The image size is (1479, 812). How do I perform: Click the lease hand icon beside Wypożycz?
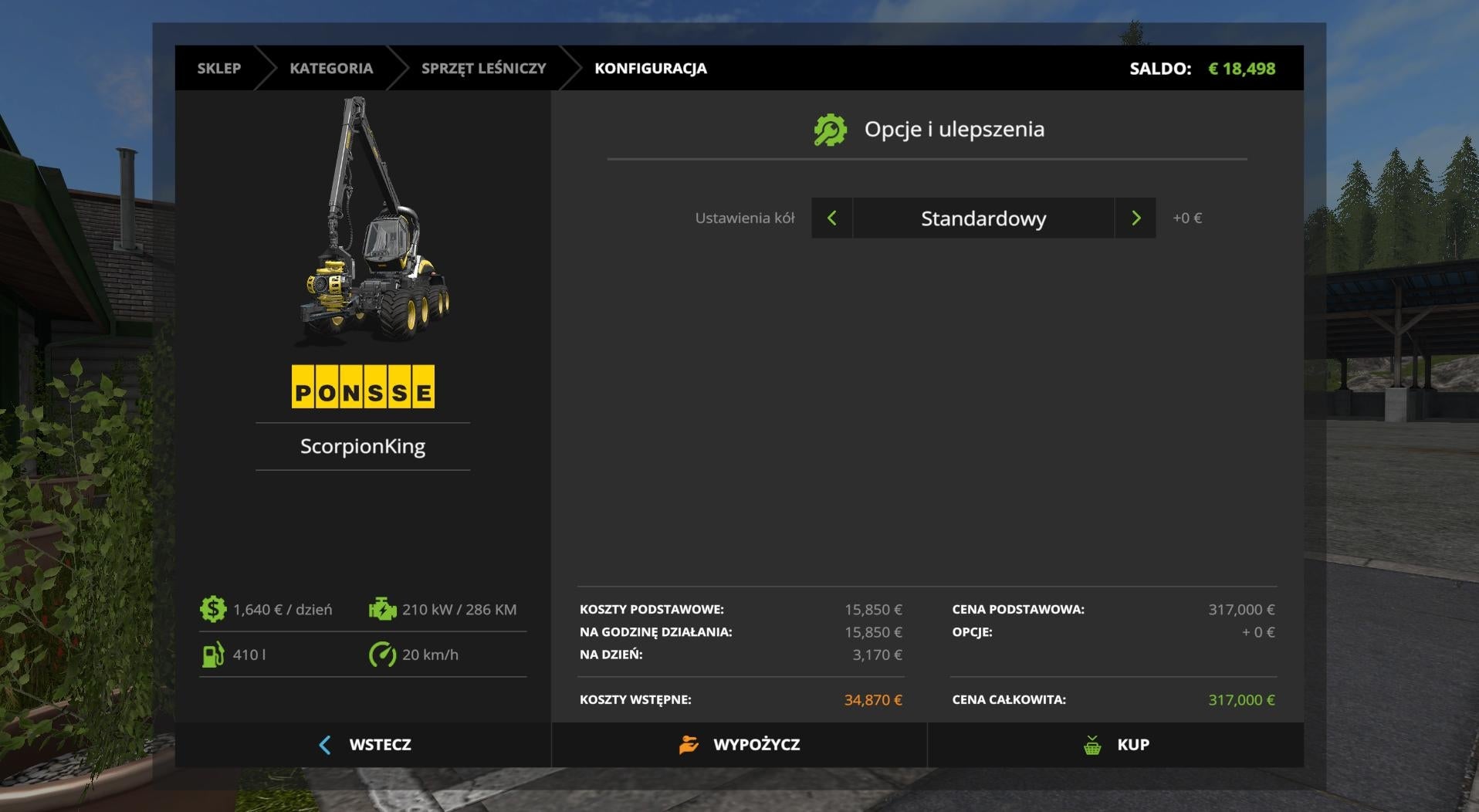click(x=689, y=745)
